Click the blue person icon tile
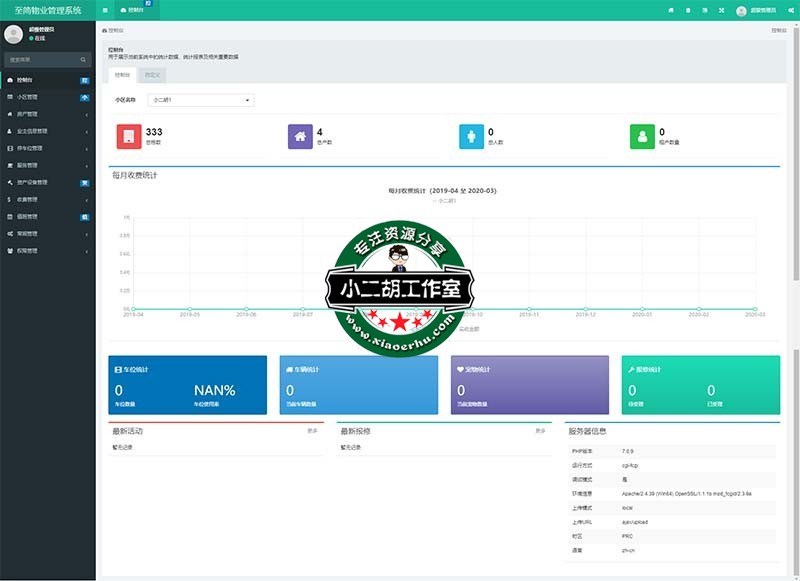The image size is (800, 581). coord(471,136)
